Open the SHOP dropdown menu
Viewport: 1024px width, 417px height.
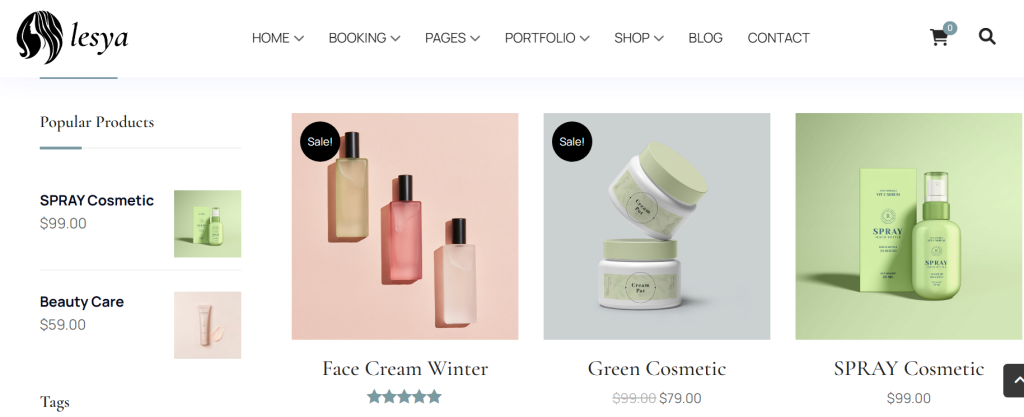(639, 38)
